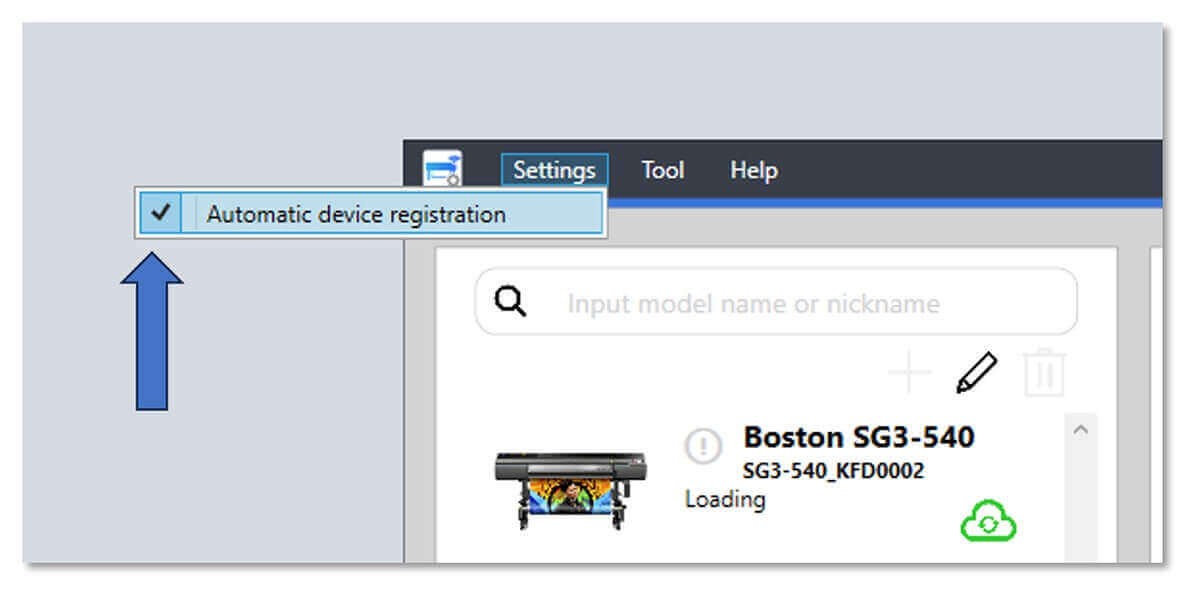Click the printer application logo icon
The height and width of the screenshot is (597, 1200).
click(x=442, y=169)
